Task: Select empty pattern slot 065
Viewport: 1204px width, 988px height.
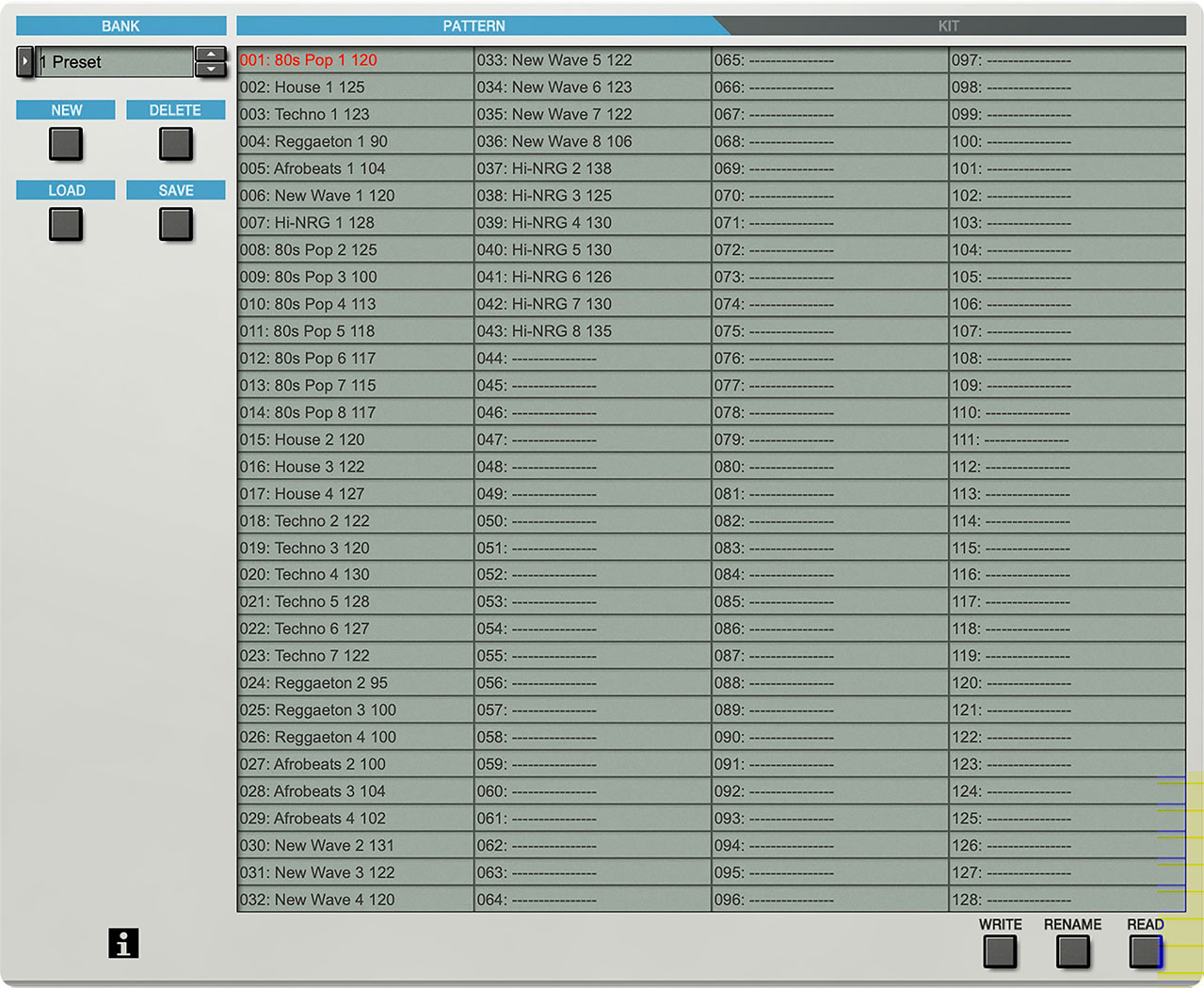Action: [x=830, y=60]
